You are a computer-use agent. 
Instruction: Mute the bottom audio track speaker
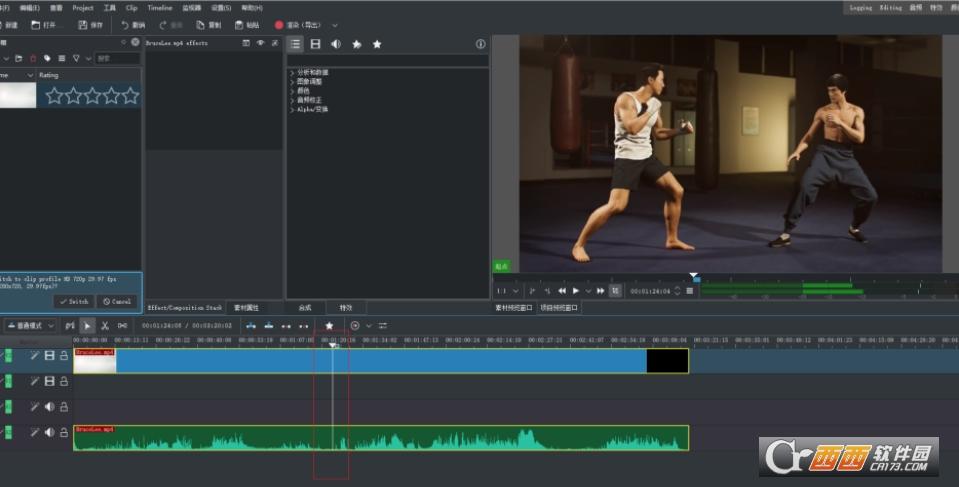pos(50,433)
